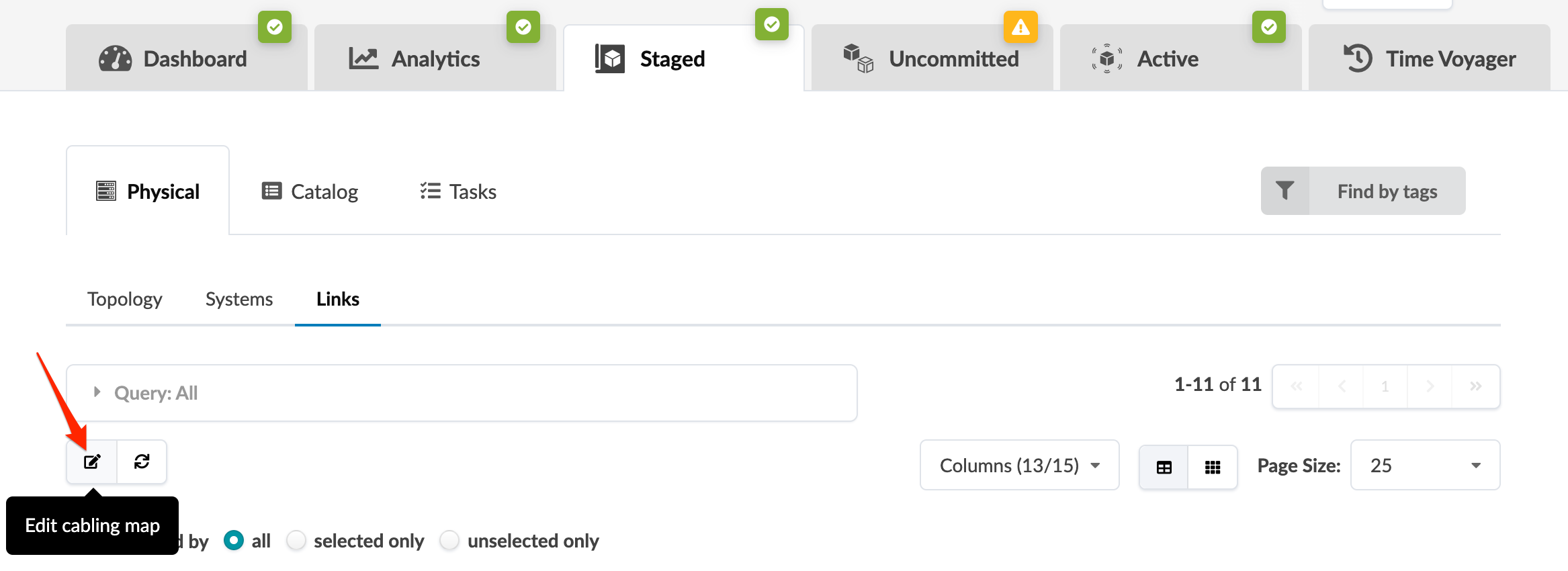Go to the last page arrow
Image resolution: width=1568 pixels, height=571 pixels.
[1475, 386]
